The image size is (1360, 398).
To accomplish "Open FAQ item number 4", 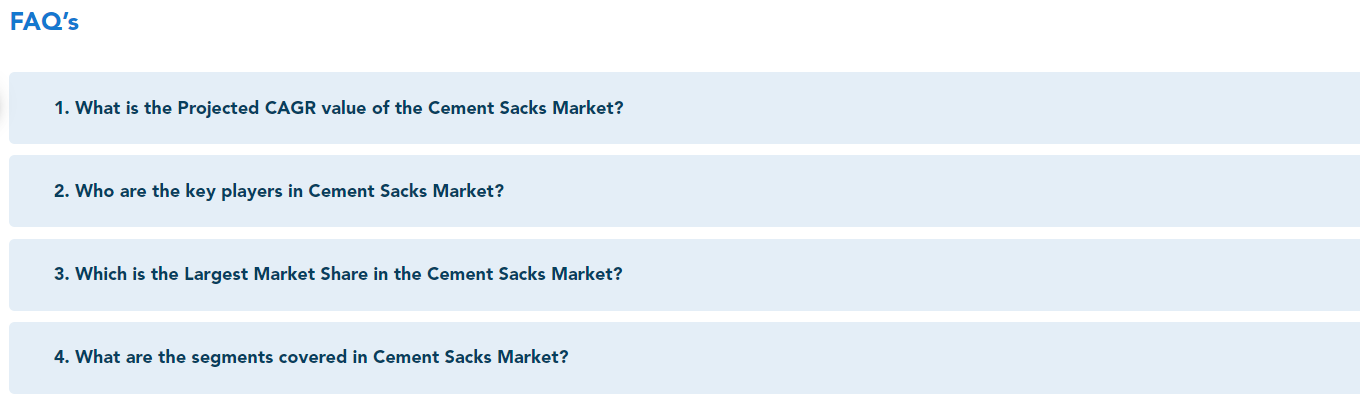I will coord(684,357).
